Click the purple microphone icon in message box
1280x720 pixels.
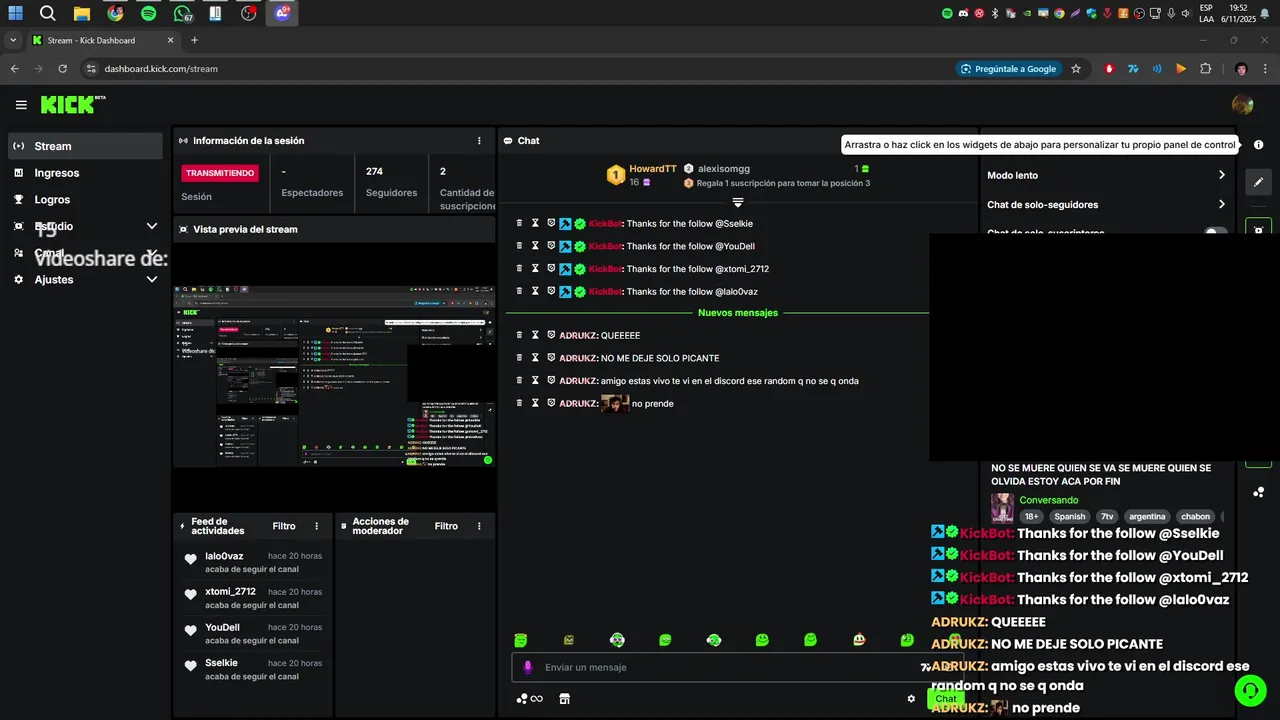click(528, 667)
